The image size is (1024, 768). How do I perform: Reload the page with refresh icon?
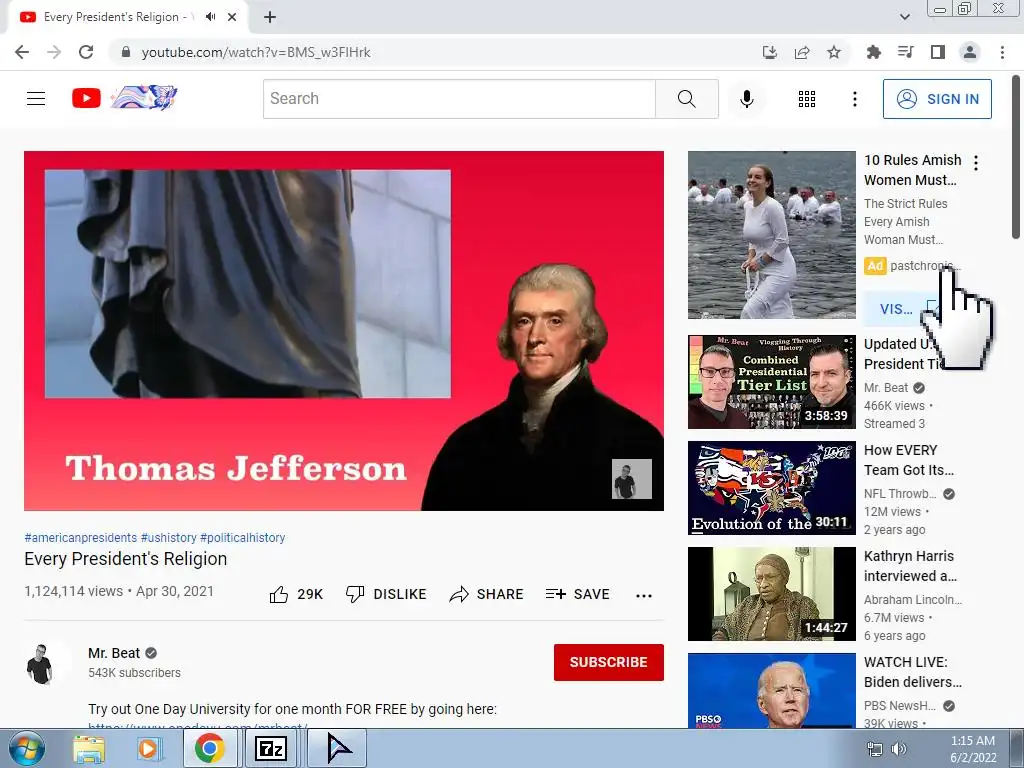tap(86, 52)
